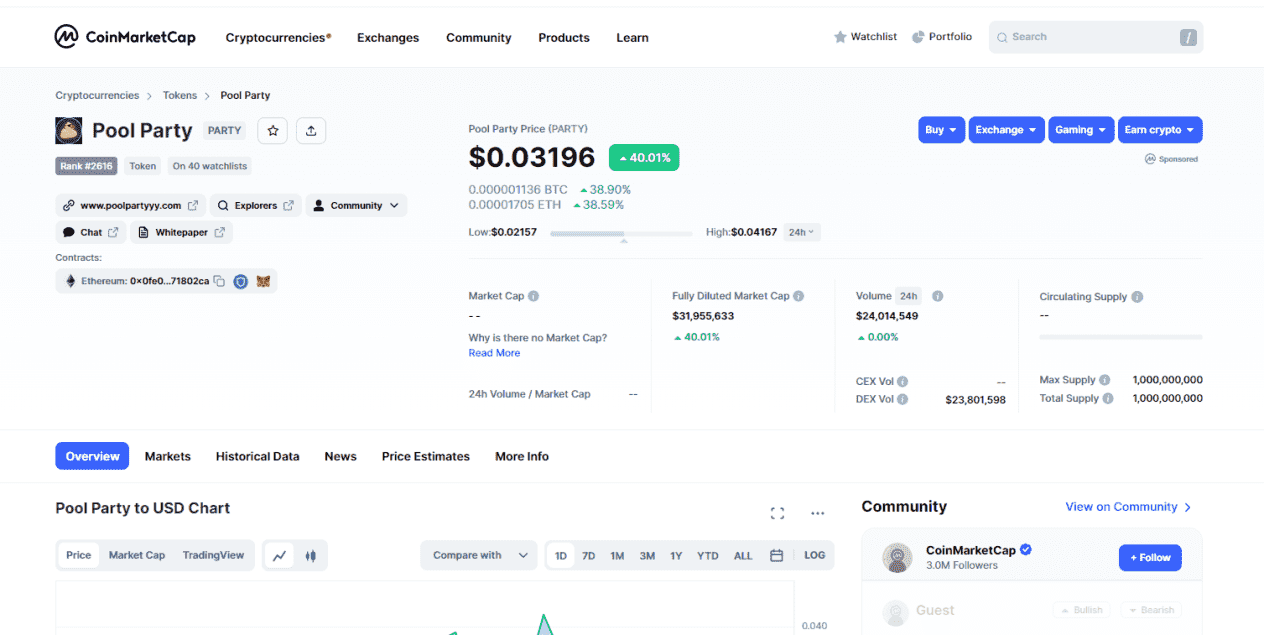Screen dimensions: 1264x635
Task: Click Read More about market cap
Action: 494,353
